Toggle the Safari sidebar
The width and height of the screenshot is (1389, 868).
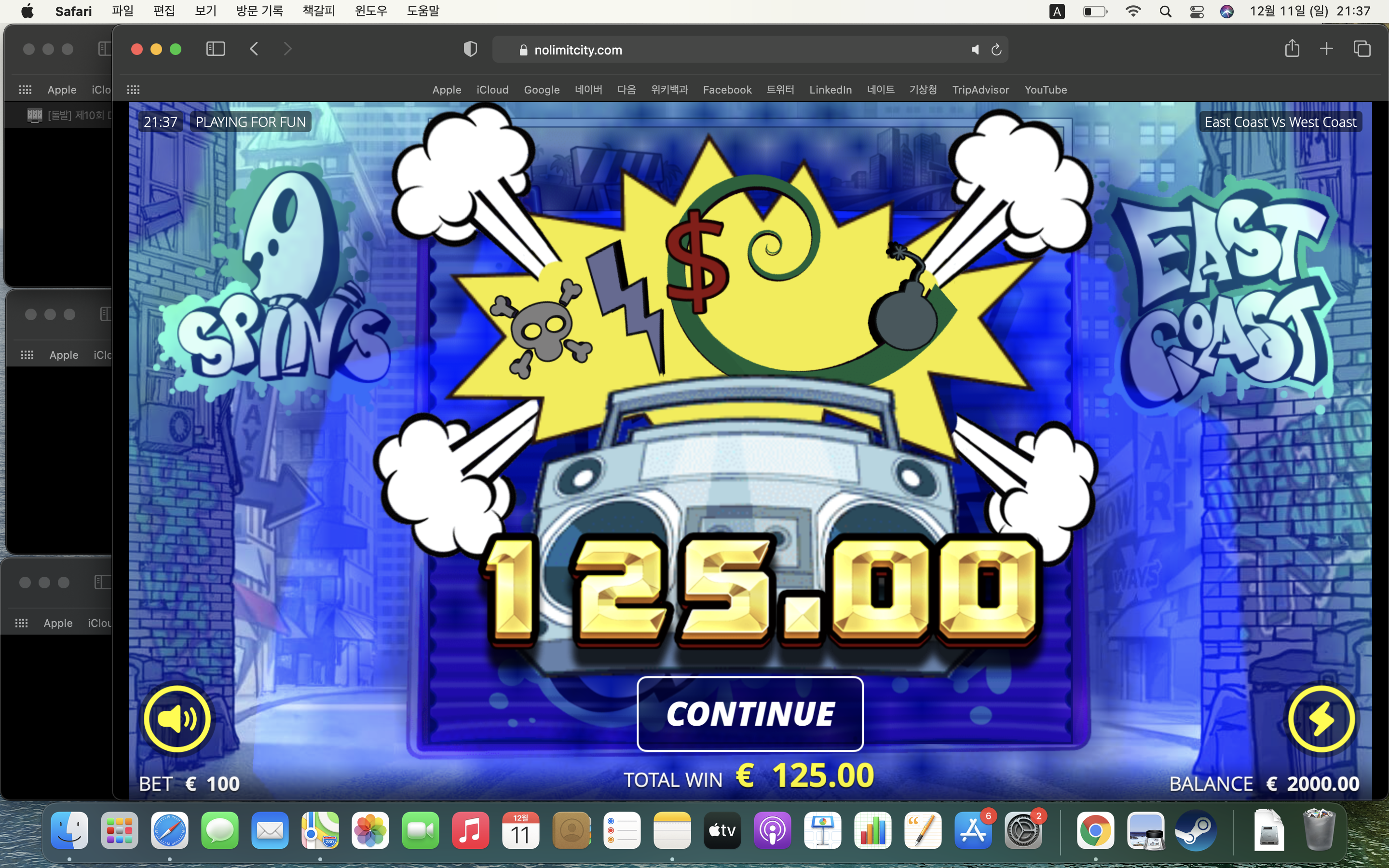click(x=215, y=49)
